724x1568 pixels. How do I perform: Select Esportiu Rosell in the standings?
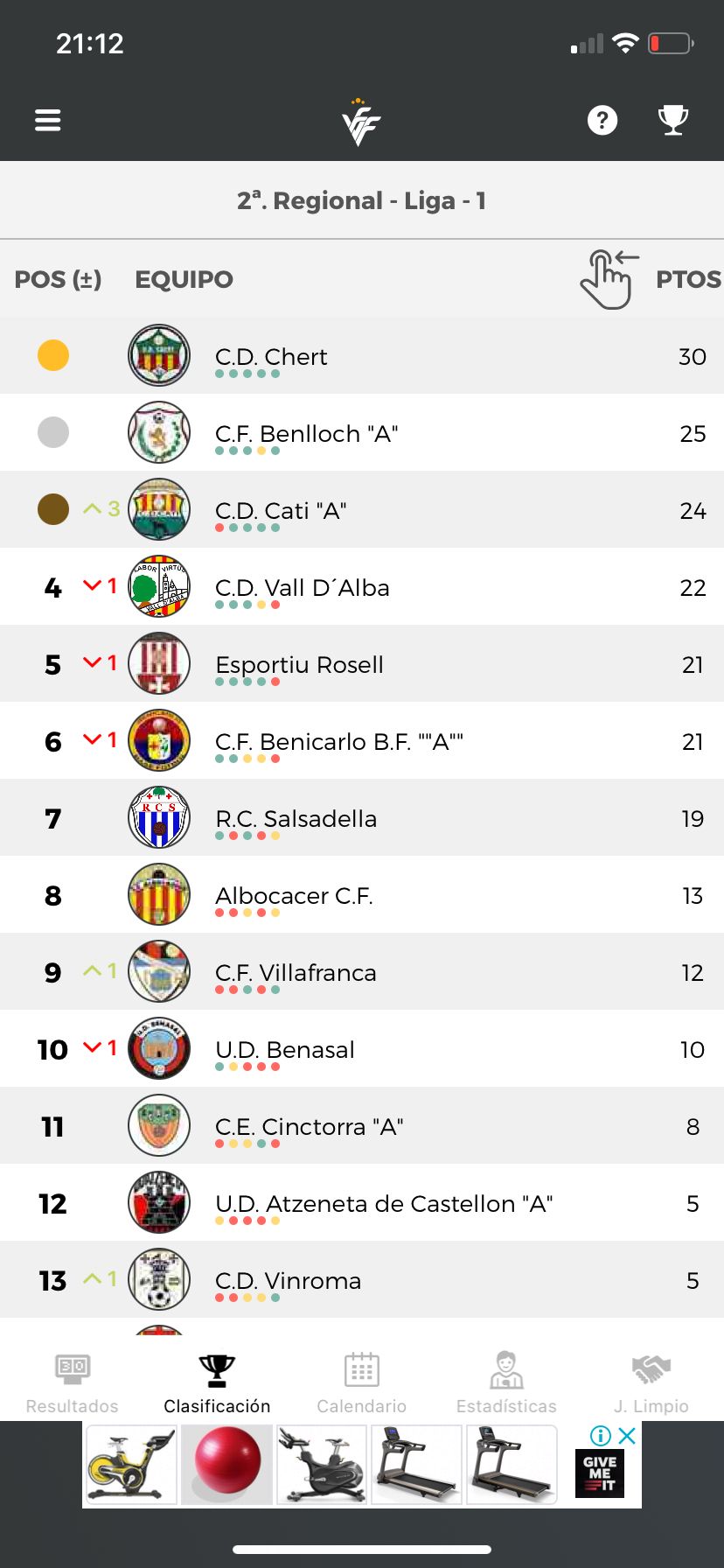[362, 663]
